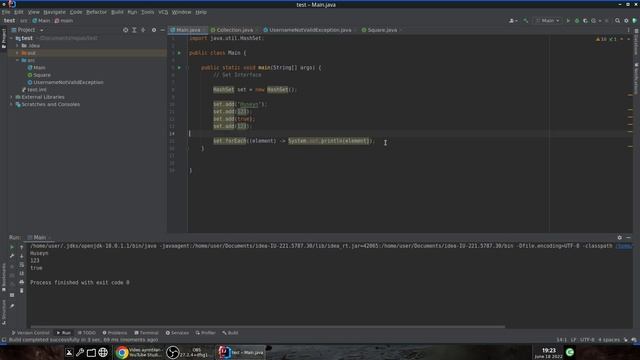Screen dimensions: 640x360
Task: Collapse all items in Project panel
Action: click(x=143, y=30)
